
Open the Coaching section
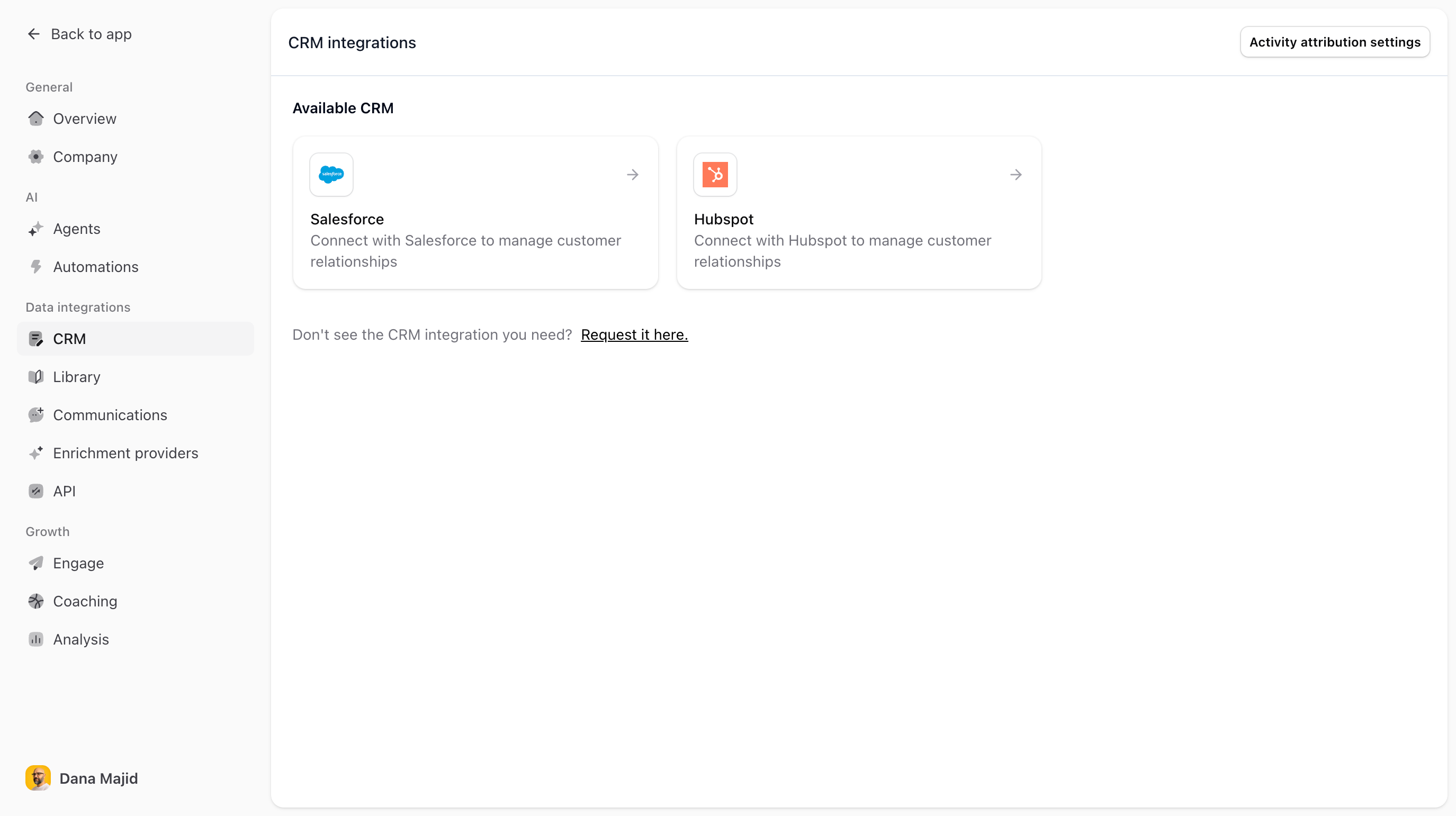(136, 601)
